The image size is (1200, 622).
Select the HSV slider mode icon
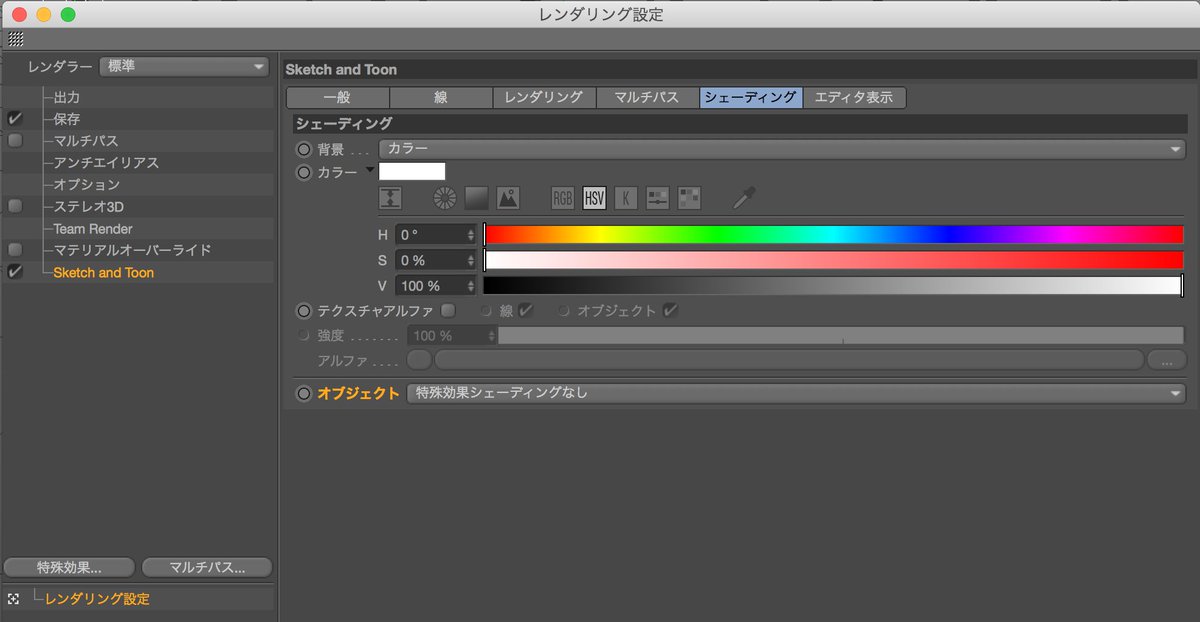(x=595, y=198)
